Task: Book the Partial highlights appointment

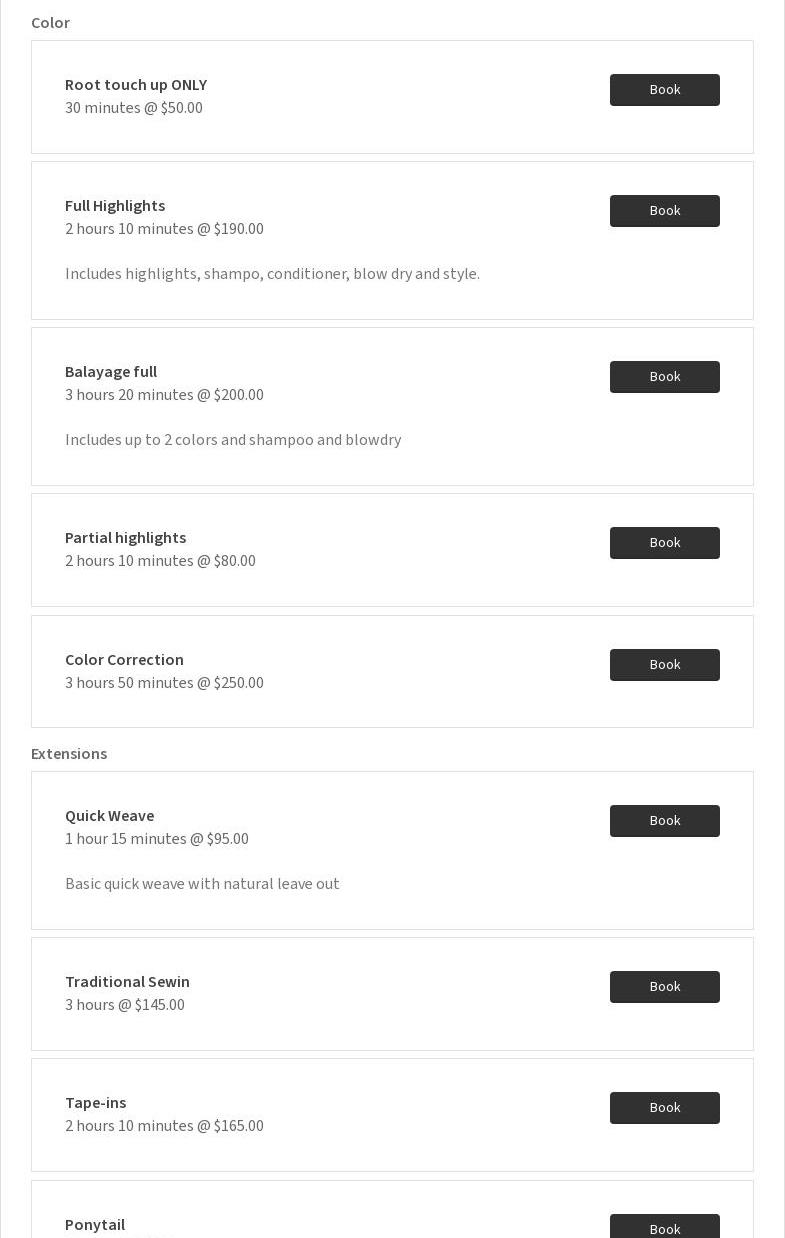Action: click(664, 543)
